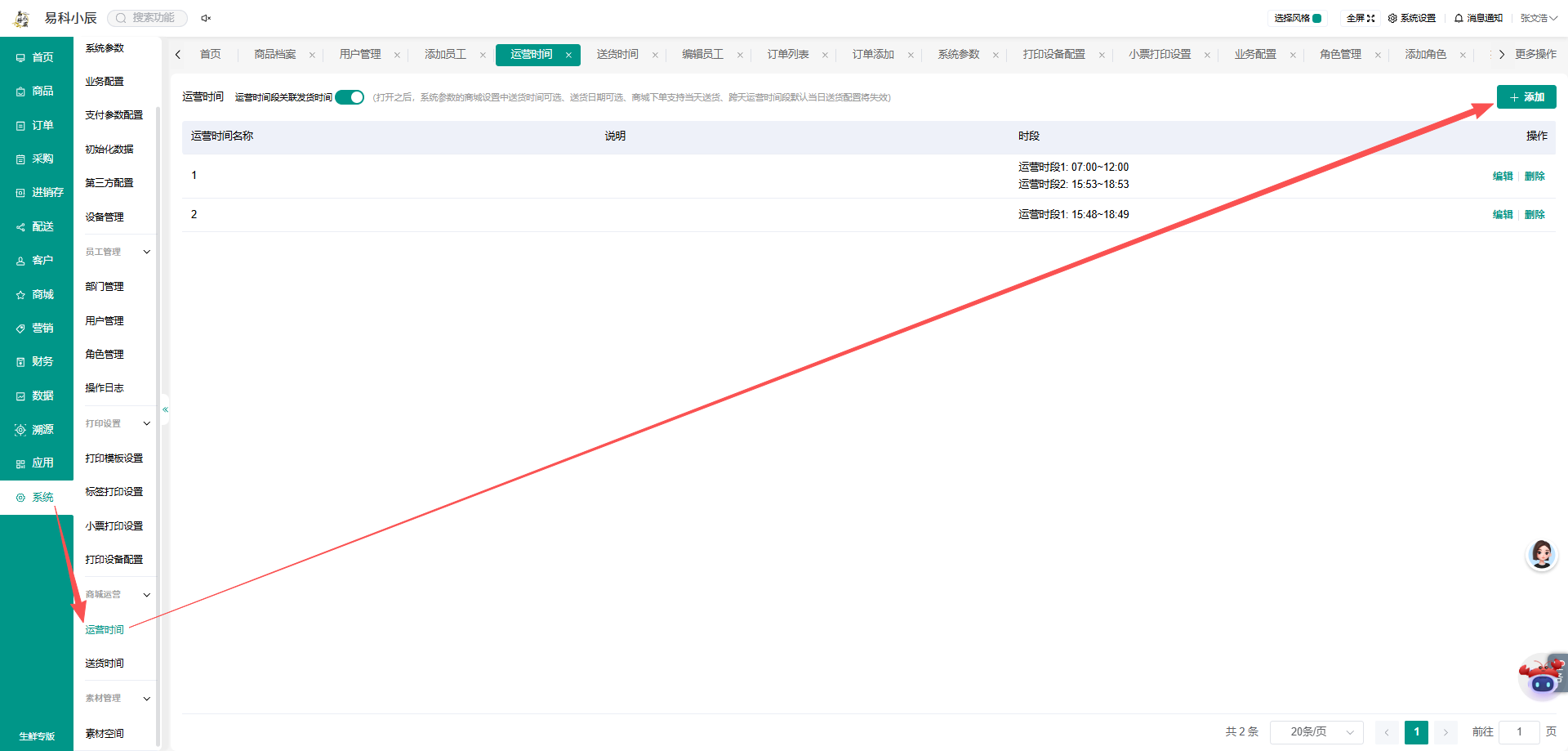Click the 添加 button
Viewport: 1568px width, 751px height.
coord(1526,97)
